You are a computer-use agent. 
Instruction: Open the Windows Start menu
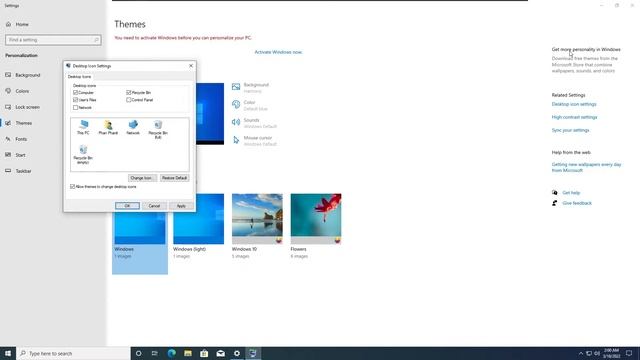[8, 353]
